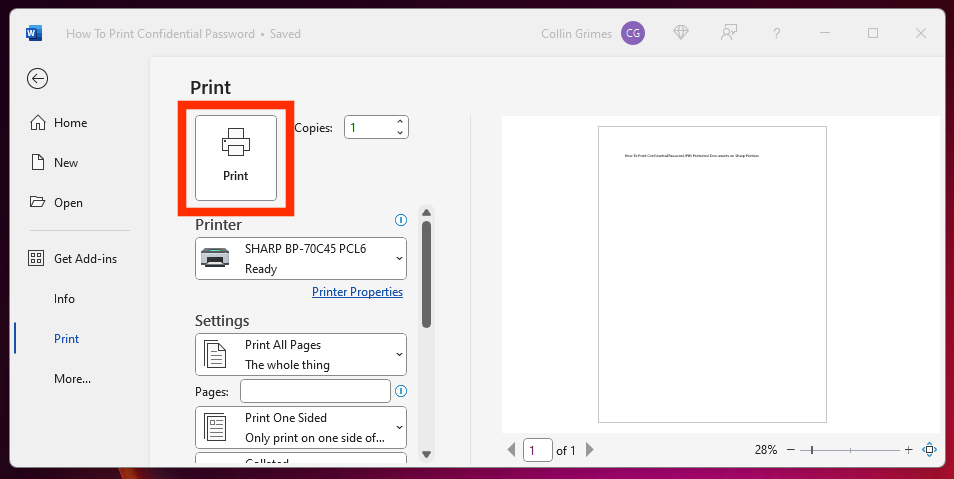954x479 pixels.
Task: Open the Get Add-ins sidebar item
Action: [x=84, y=259]
